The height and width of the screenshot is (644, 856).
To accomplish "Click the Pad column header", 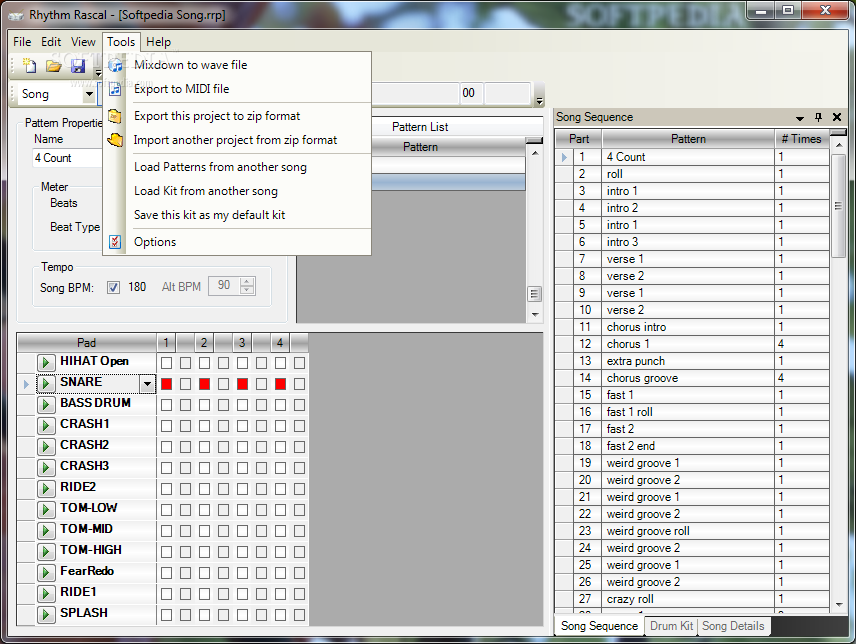I will [86, 343].
